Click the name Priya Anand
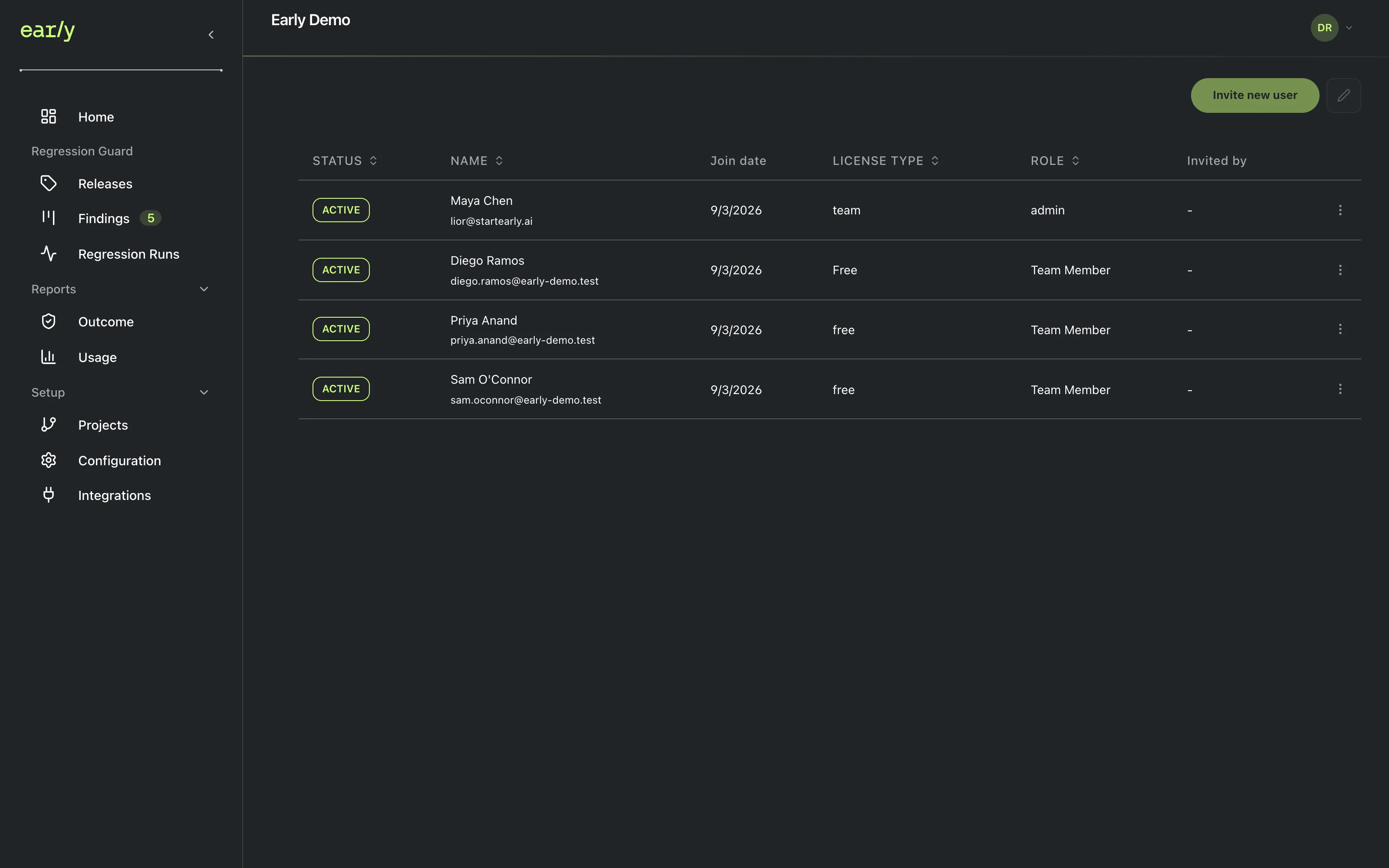Viewport: 1389px width, 868px height. [484, 320]
